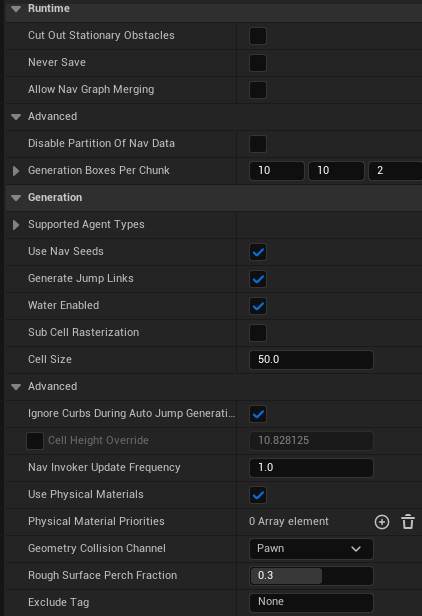This screenshot has height=616, width=422.
Task: Expand Generation Boxes Per Chunk
Action: point(16,170)
